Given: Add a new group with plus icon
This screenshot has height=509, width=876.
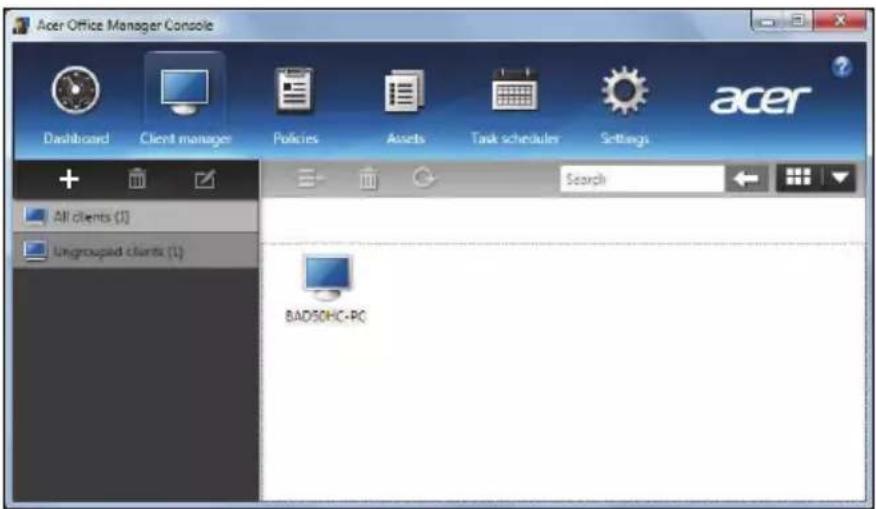Looking at the screenshot, I should pyautogui.click(x=69, y=179).
